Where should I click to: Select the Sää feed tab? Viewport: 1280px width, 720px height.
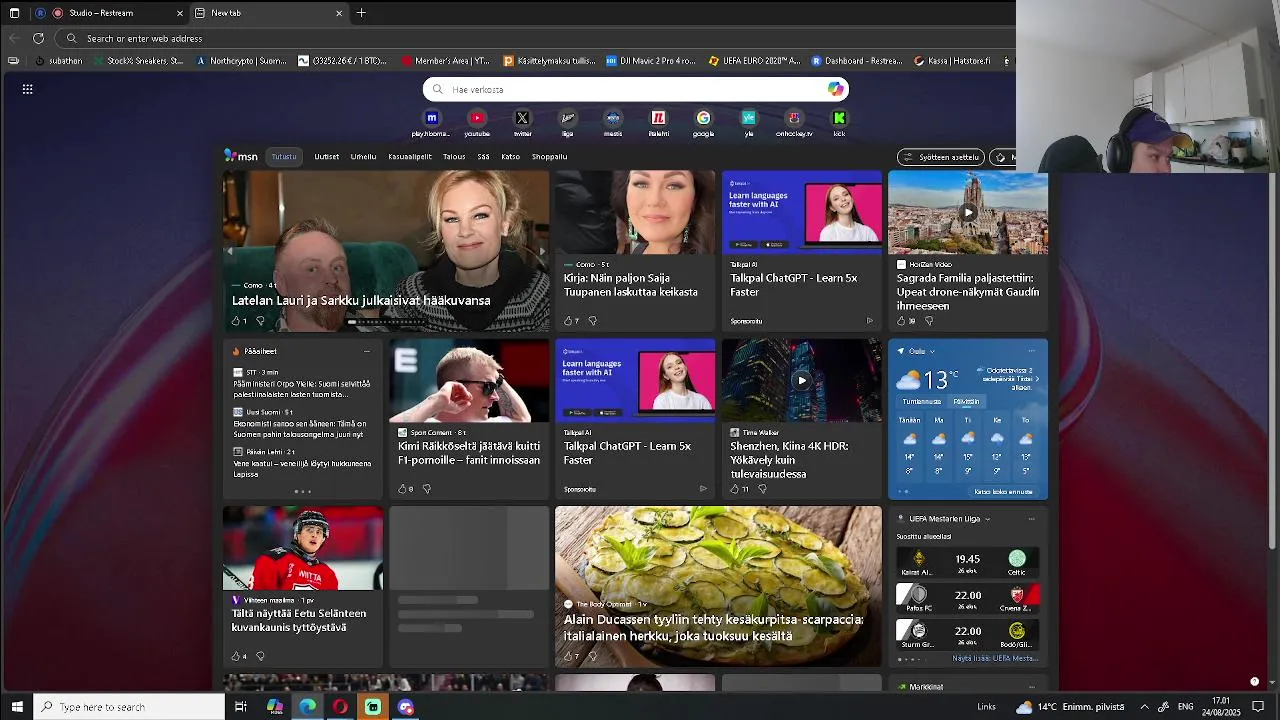pyautogui.click(x=484, y=156)
